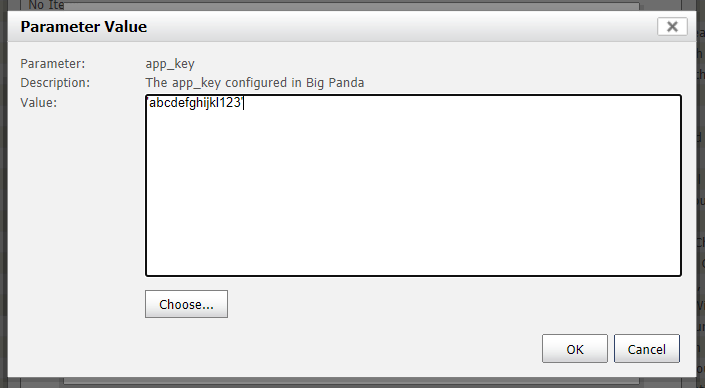
Task: Open the Choose... value picker
Action: [x=186, y=304]
